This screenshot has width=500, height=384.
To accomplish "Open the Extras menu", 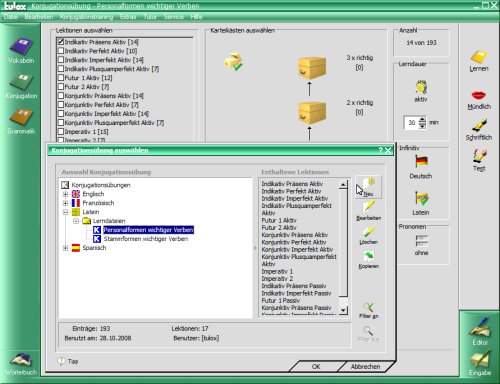I will point(128,17).
